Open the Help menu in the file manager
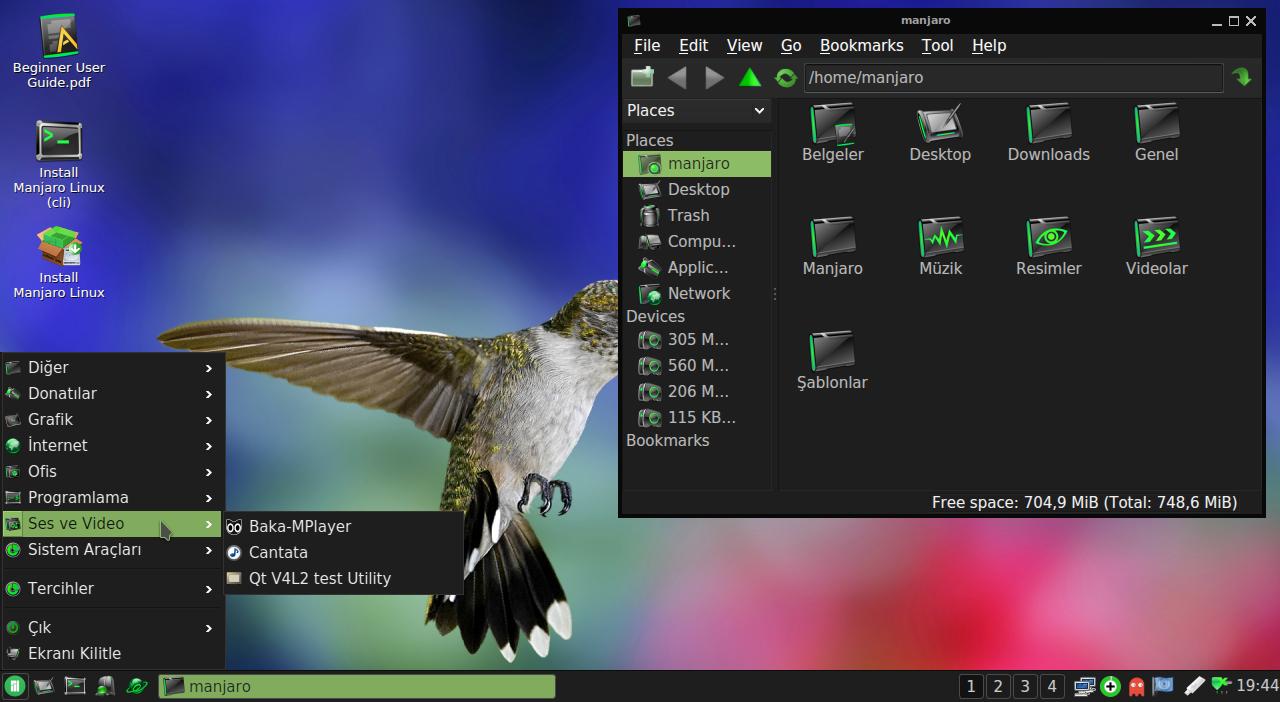The width and height of the screenshot is (1280, 702). tap(989, 45)
